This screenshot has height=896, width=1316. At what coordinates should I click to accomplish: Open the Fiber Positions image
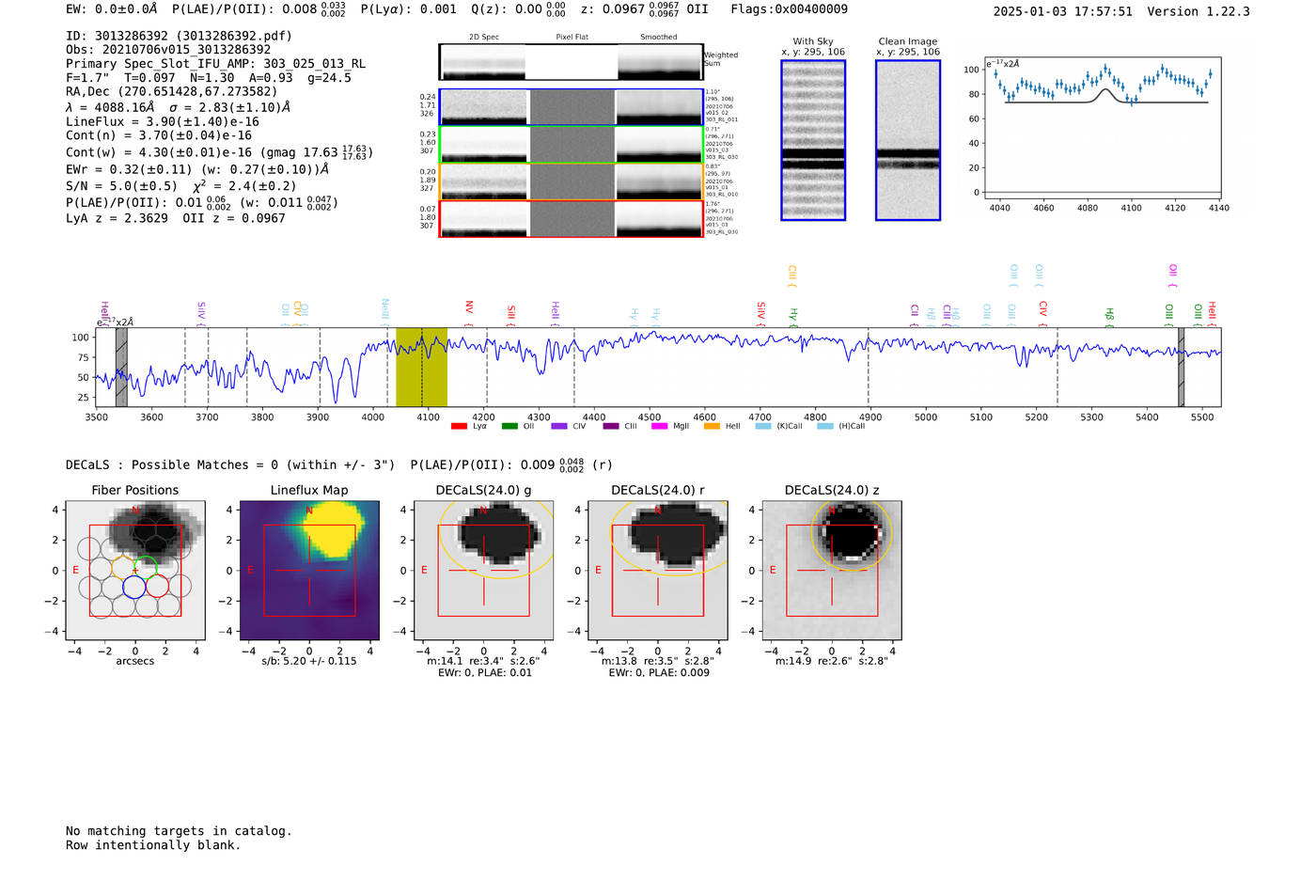135,570
